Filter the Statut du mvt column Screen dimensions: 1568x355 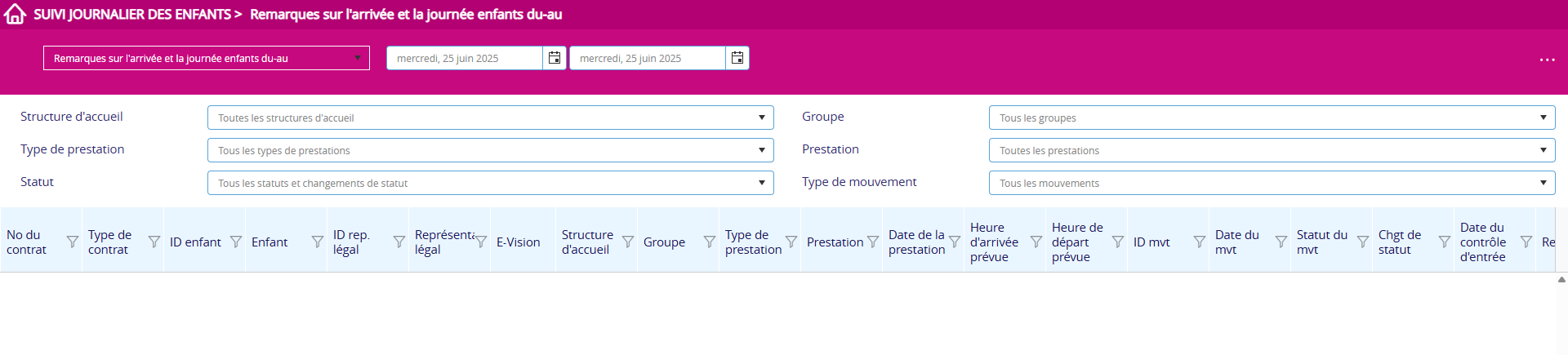[1363, 242]
